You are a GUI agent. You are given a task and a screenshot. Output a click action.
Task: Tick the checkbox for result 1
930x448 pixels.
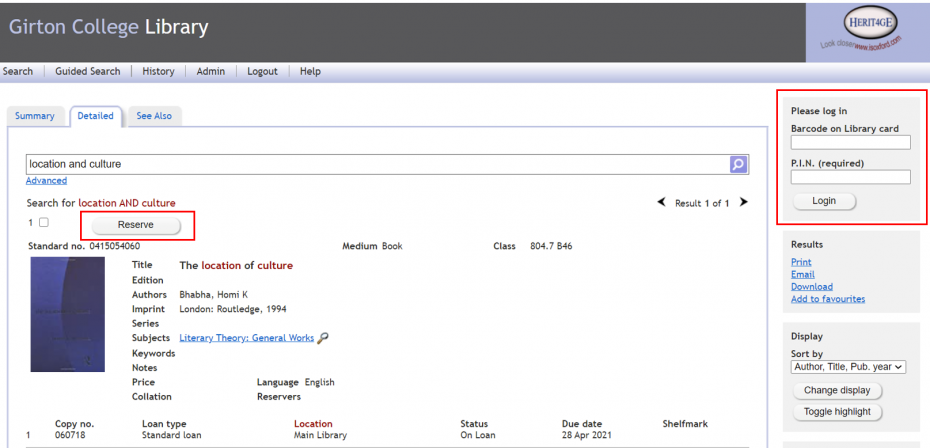click(x=43, y=222)
